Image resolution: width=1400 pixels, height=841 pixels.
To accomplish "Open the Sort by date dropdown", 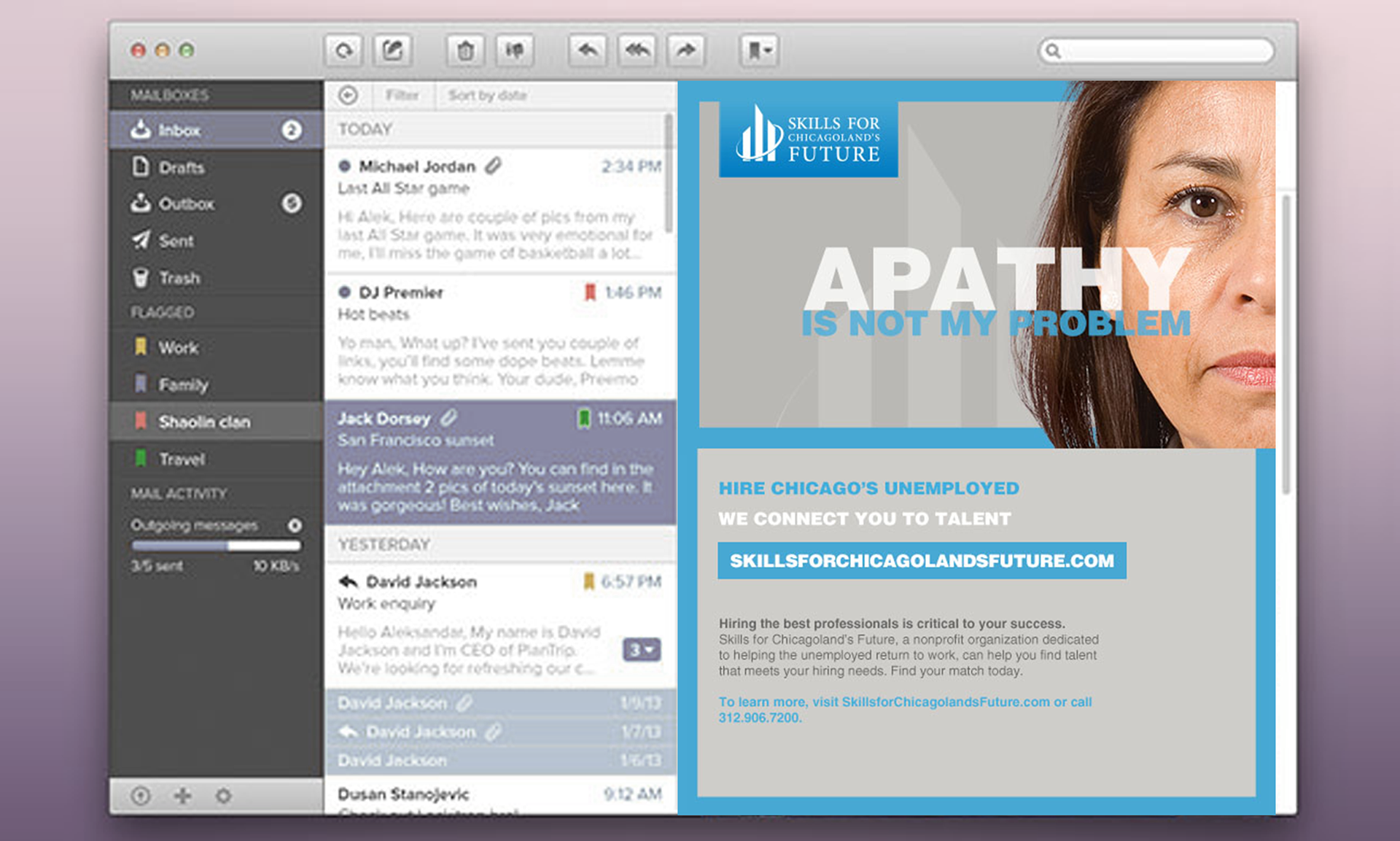I will (x=487, y=96).
